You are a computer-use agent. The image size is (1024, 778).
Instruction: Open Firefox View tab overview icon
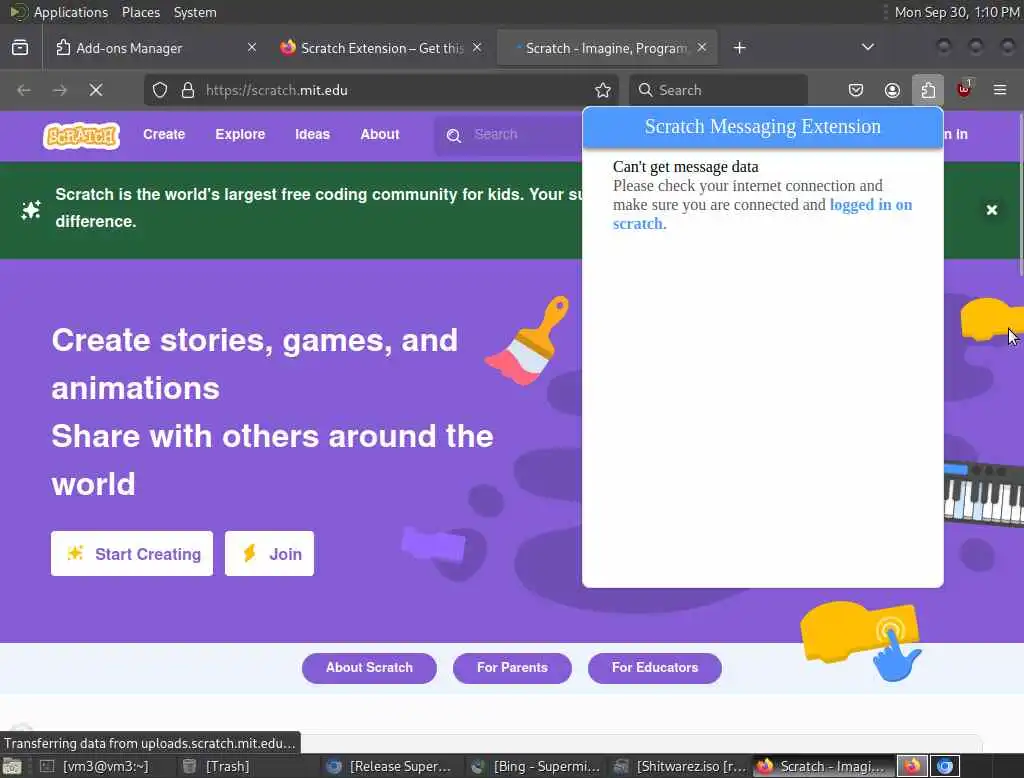20,48
